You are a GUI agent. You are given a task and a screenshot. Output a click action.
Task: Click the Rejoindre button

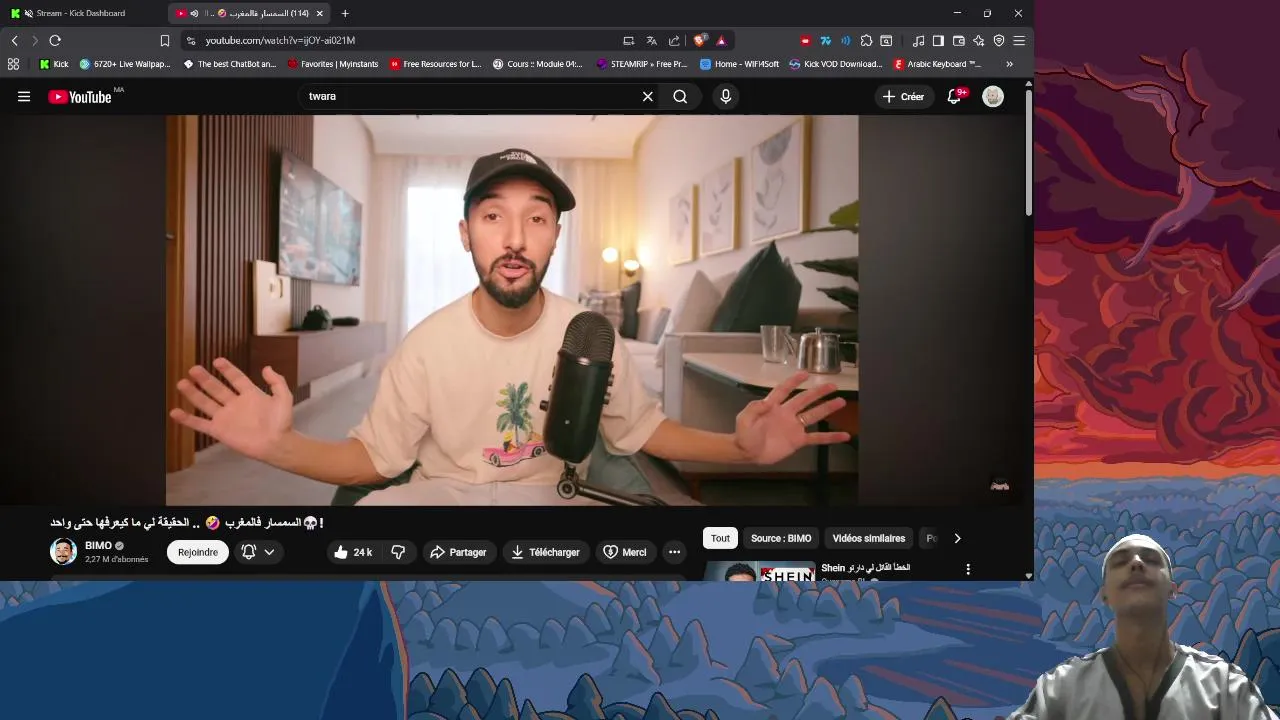(198, 552)
